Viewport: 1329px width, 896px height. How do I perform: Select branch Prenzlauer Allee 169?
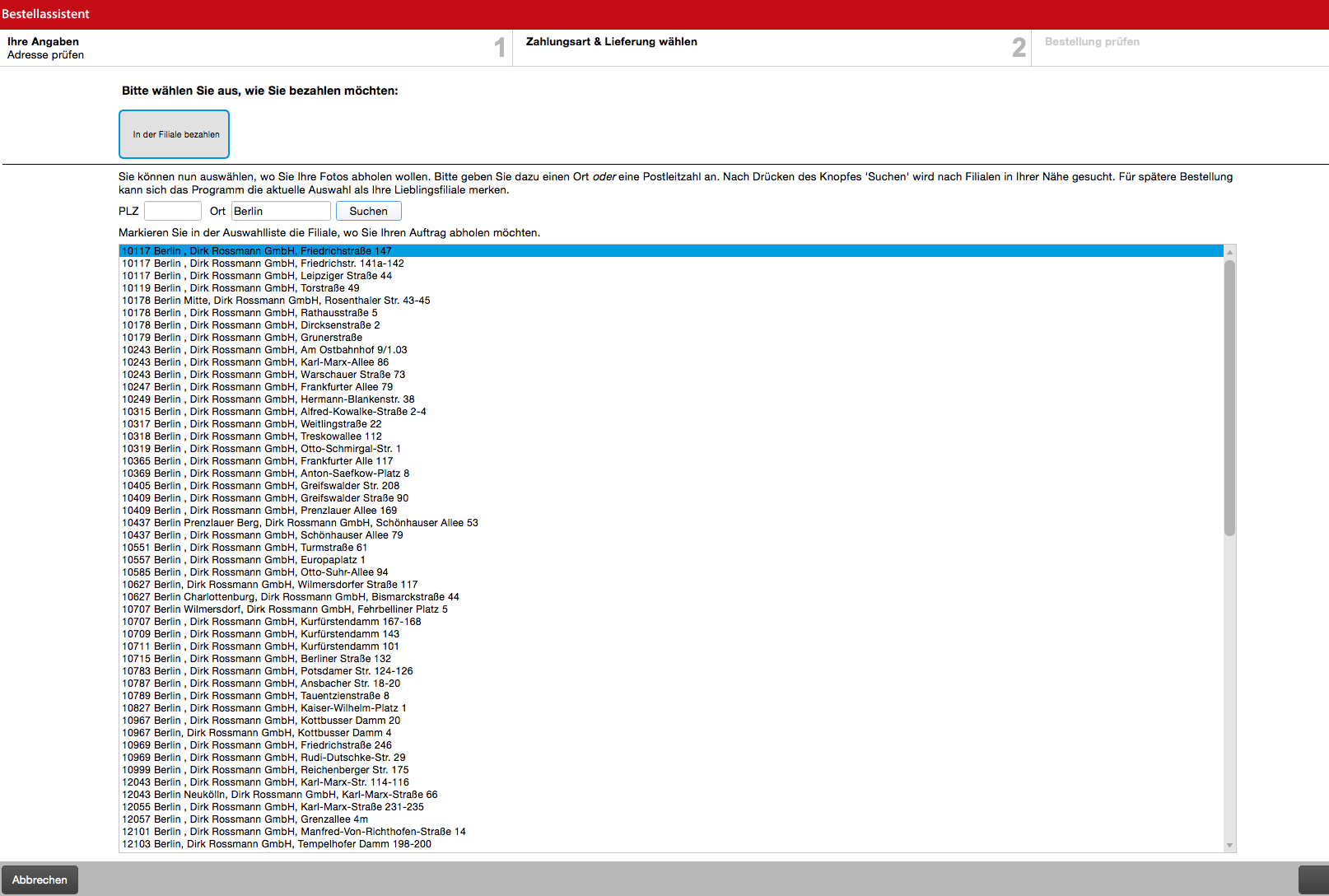tap(671, 511)
